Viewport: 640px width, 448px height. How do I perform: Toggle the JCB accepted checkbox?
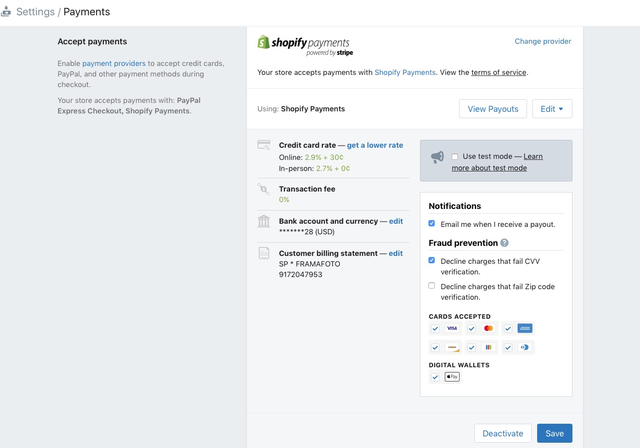471,348
